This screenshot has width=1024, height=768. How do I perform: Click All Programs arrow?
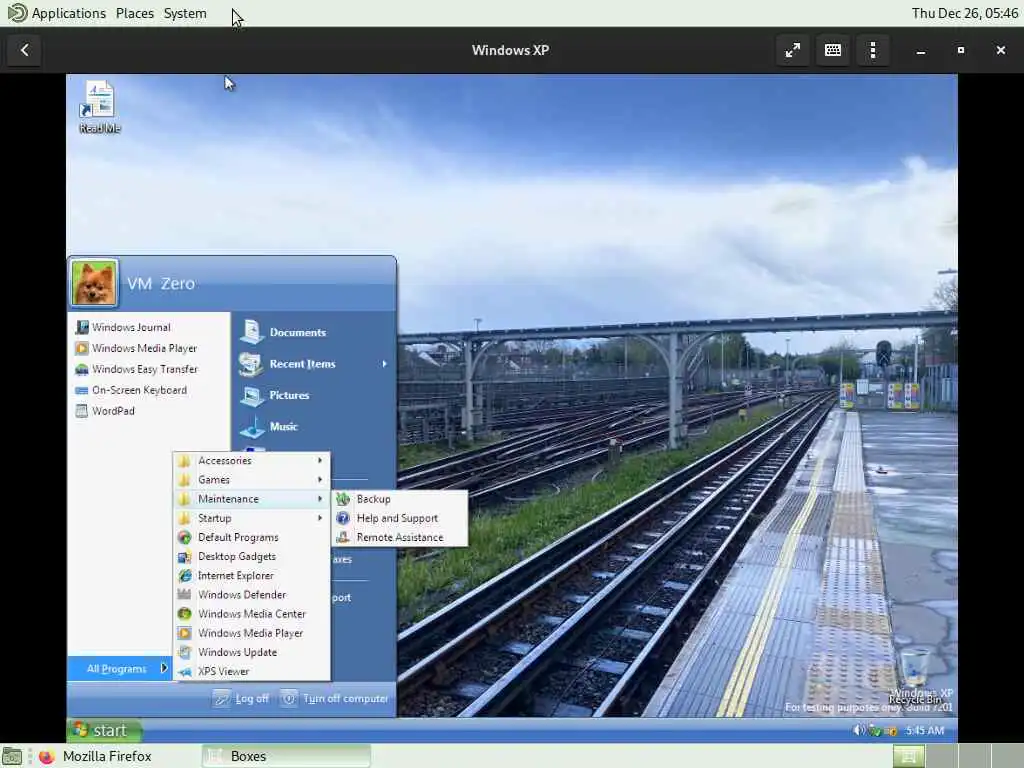pos(164,668)
